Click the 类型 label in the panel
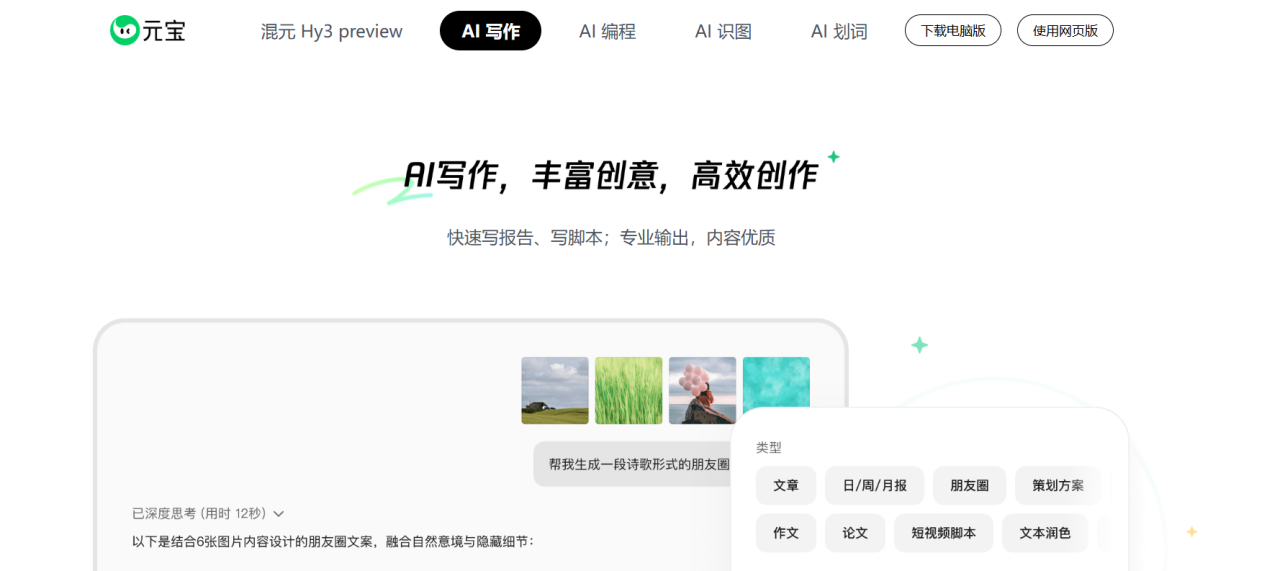 [769, 447]
